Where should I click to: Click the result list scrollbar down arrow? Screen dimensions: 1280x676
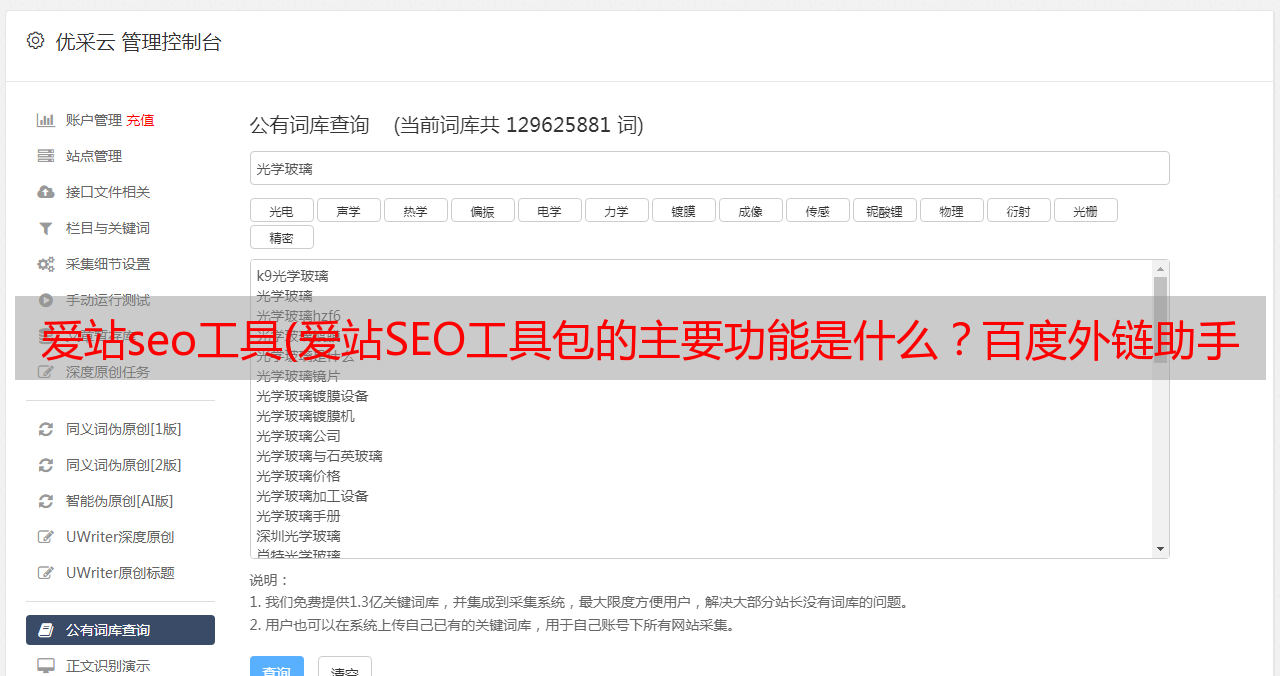coord(1160,549)
